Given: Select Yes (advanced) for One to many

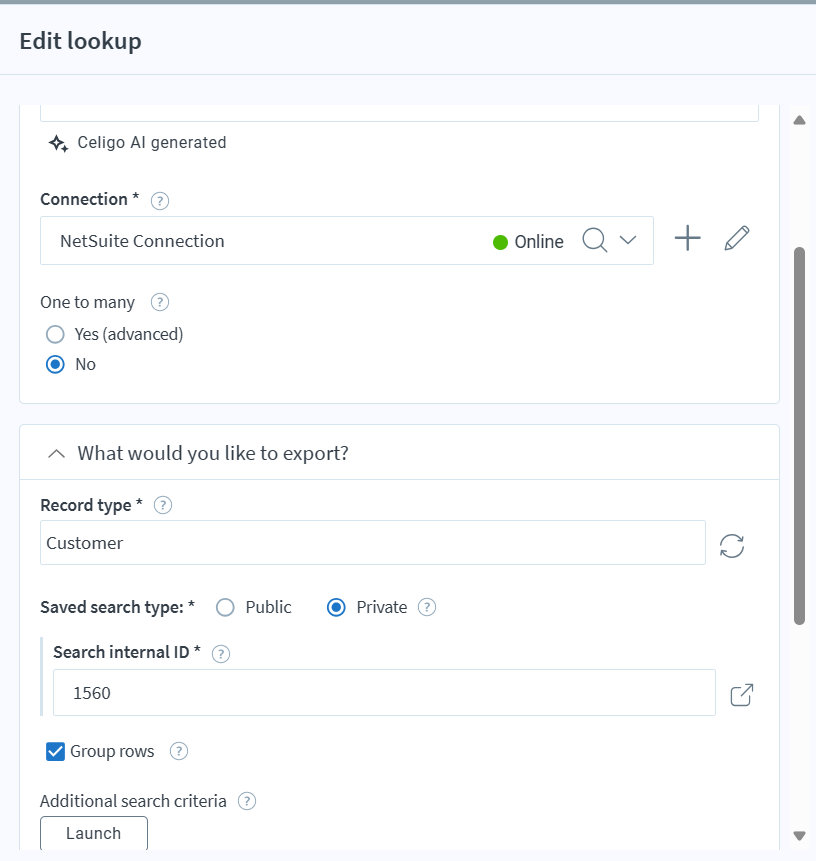Looking at the screenshot, I should [x=56, y=334].
